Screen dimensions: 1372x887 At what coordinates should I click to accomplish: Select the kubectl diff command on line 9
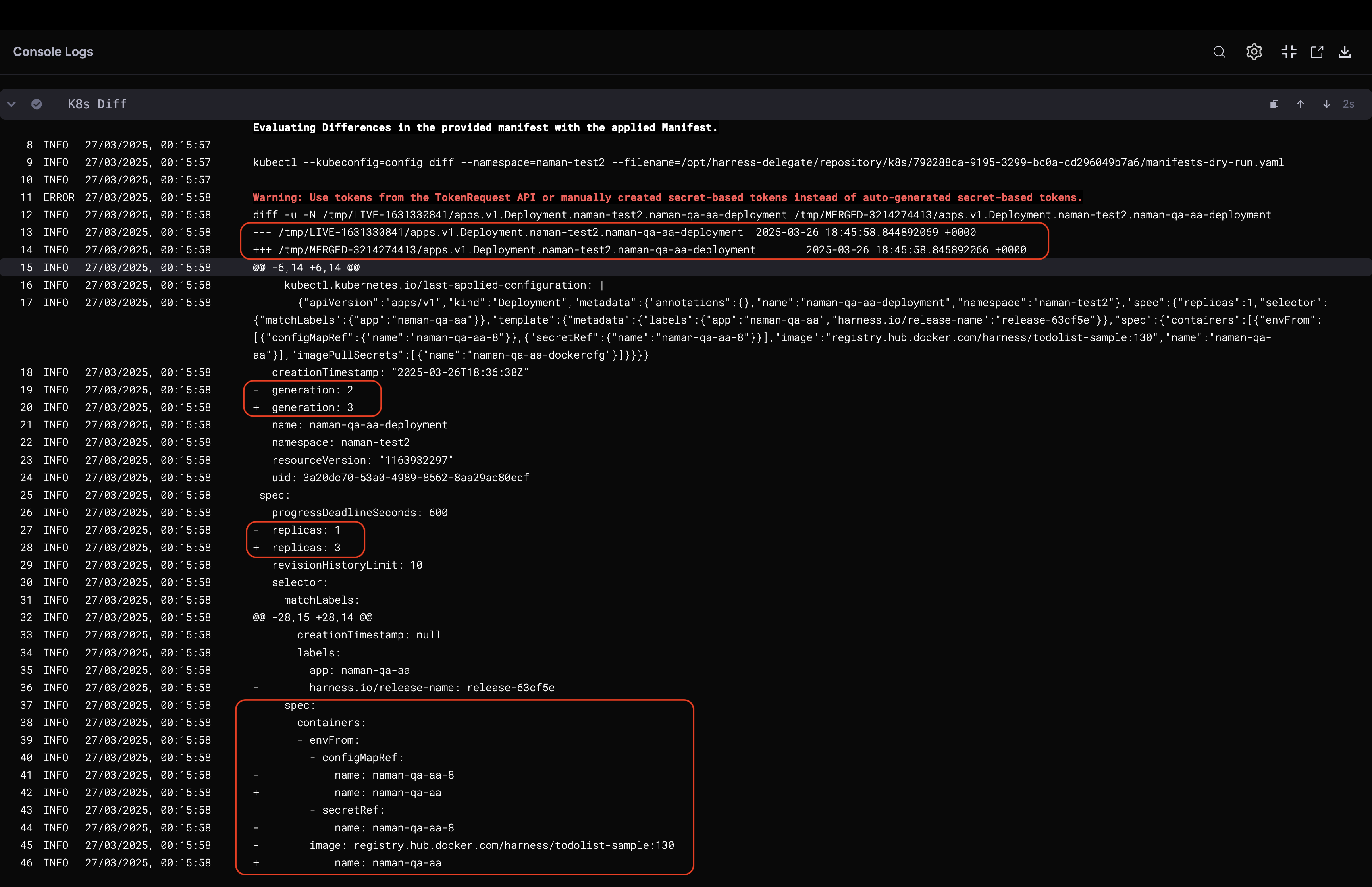tap(768, 162)
